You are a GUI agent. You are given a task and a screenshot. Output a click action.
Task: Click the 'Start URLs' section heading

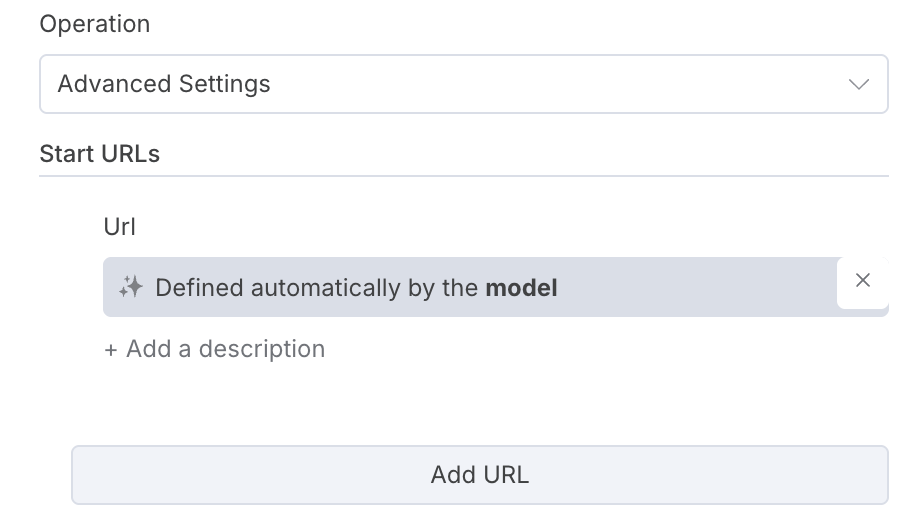click(99, 154)
